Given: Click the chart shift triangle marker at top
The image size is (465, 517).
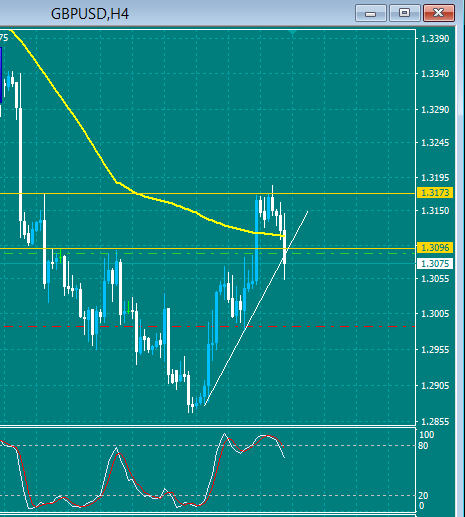Looking at the screenshot, I should pyautogui.click(x=293, y=32).
